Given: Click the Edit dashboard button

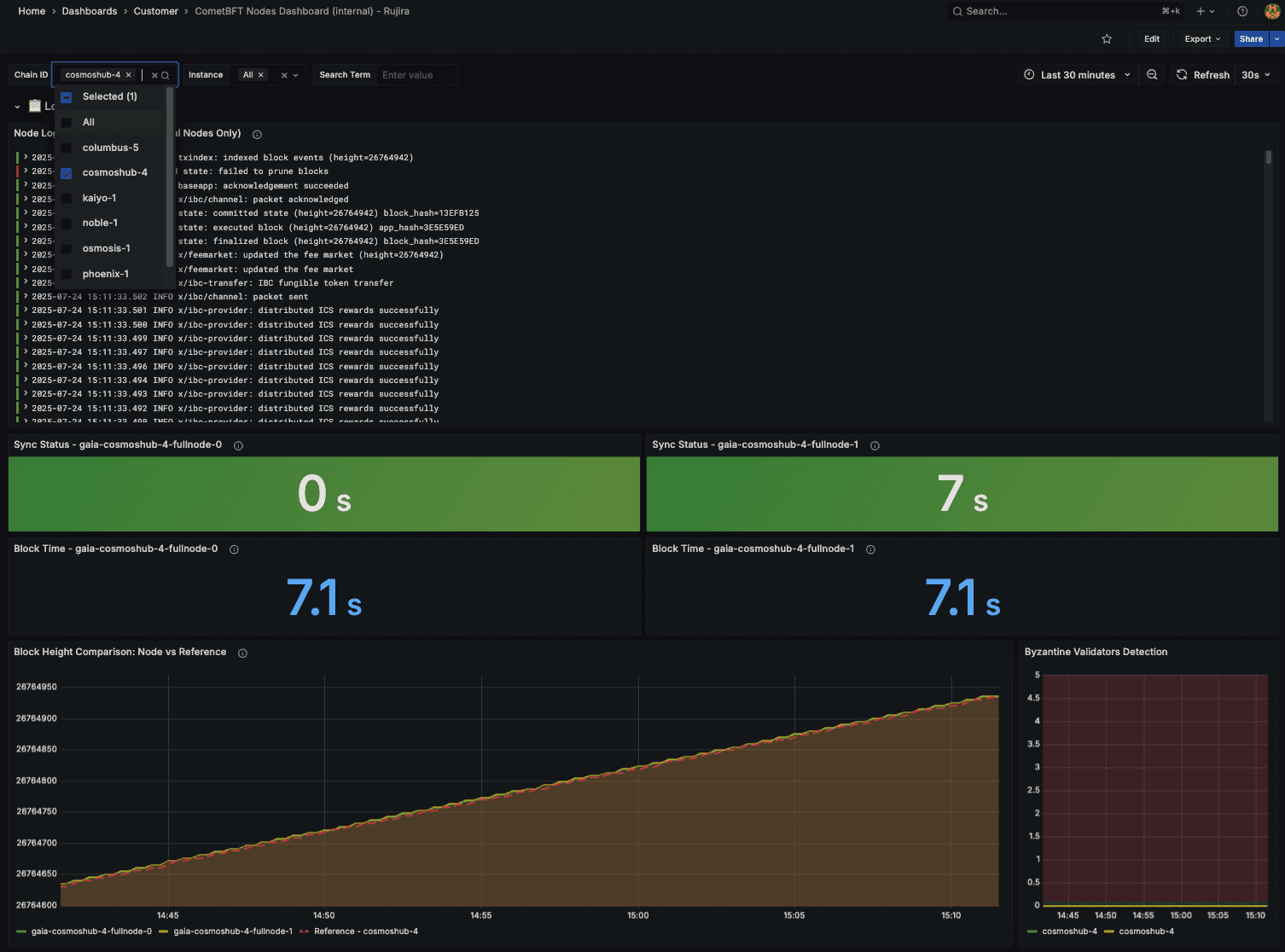Looking at the screenshot, I should coord(1152,39).
